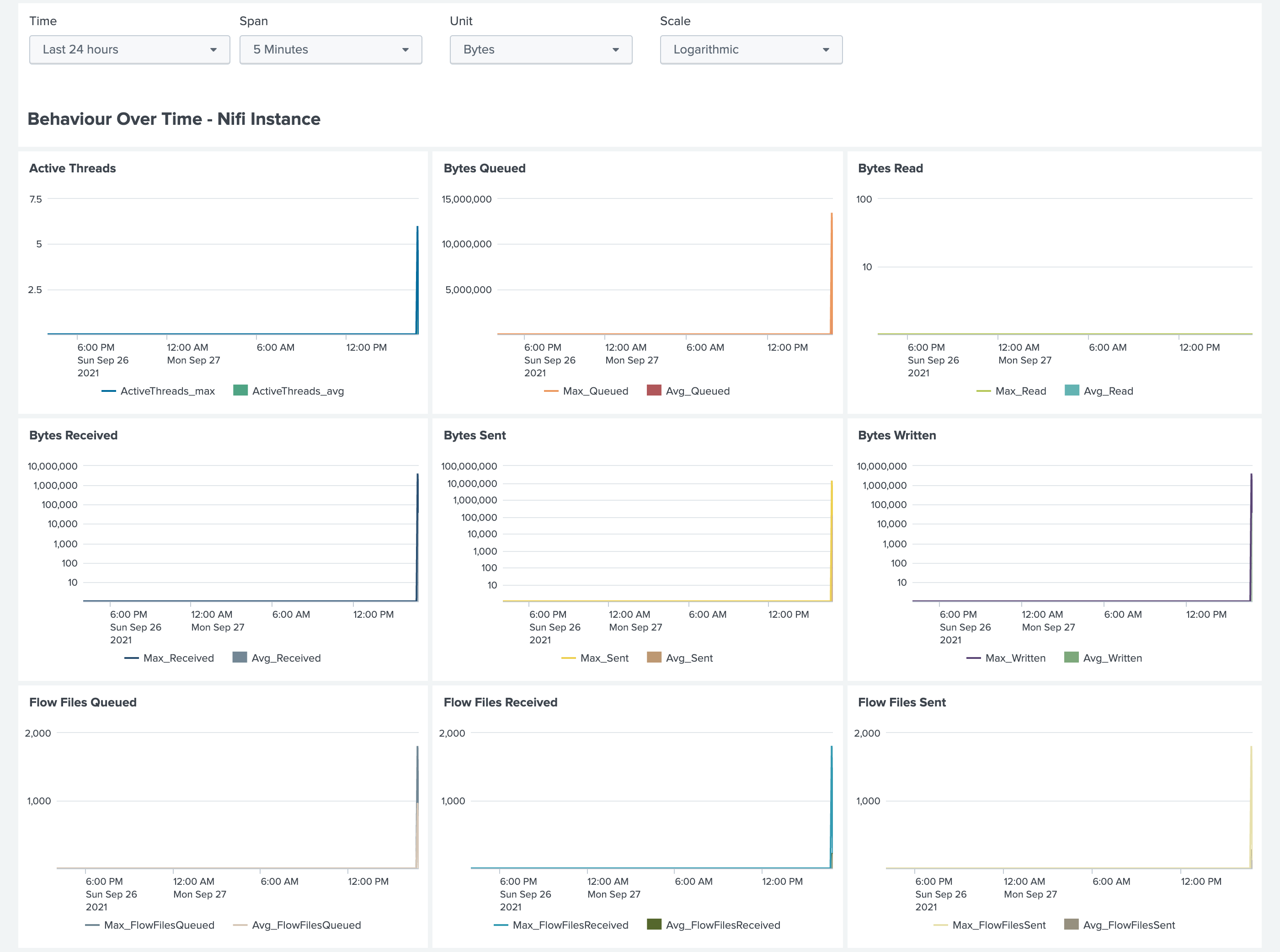The width and height of the screenshot is (1280, 952).
Task: Click the Flow Files Queued panel title
Action: pos(83,702)
